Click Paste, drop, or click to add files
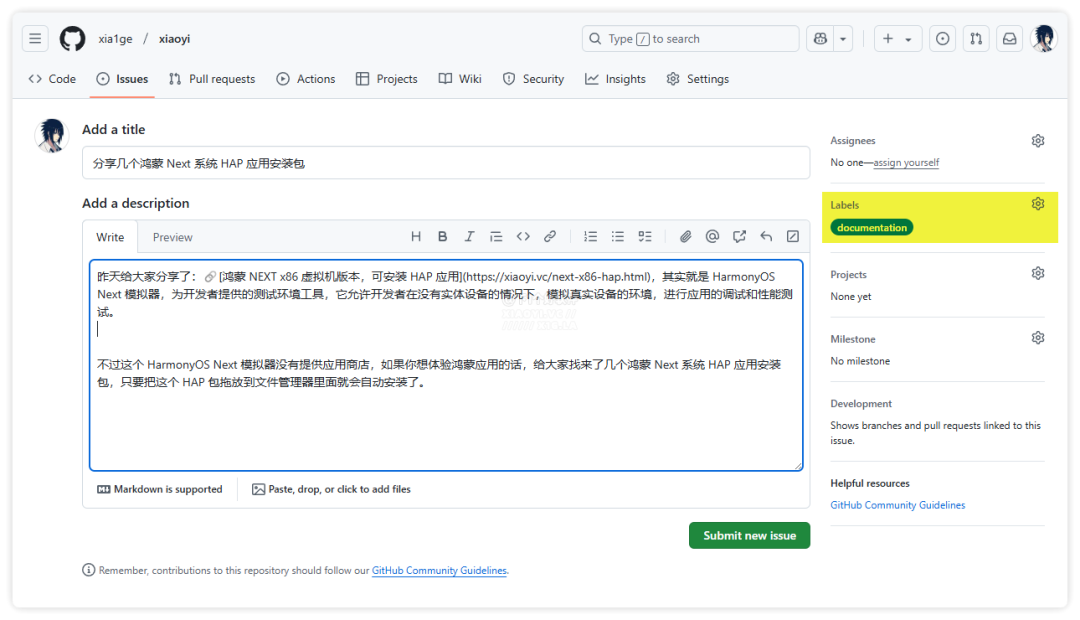 coord(331,489)
